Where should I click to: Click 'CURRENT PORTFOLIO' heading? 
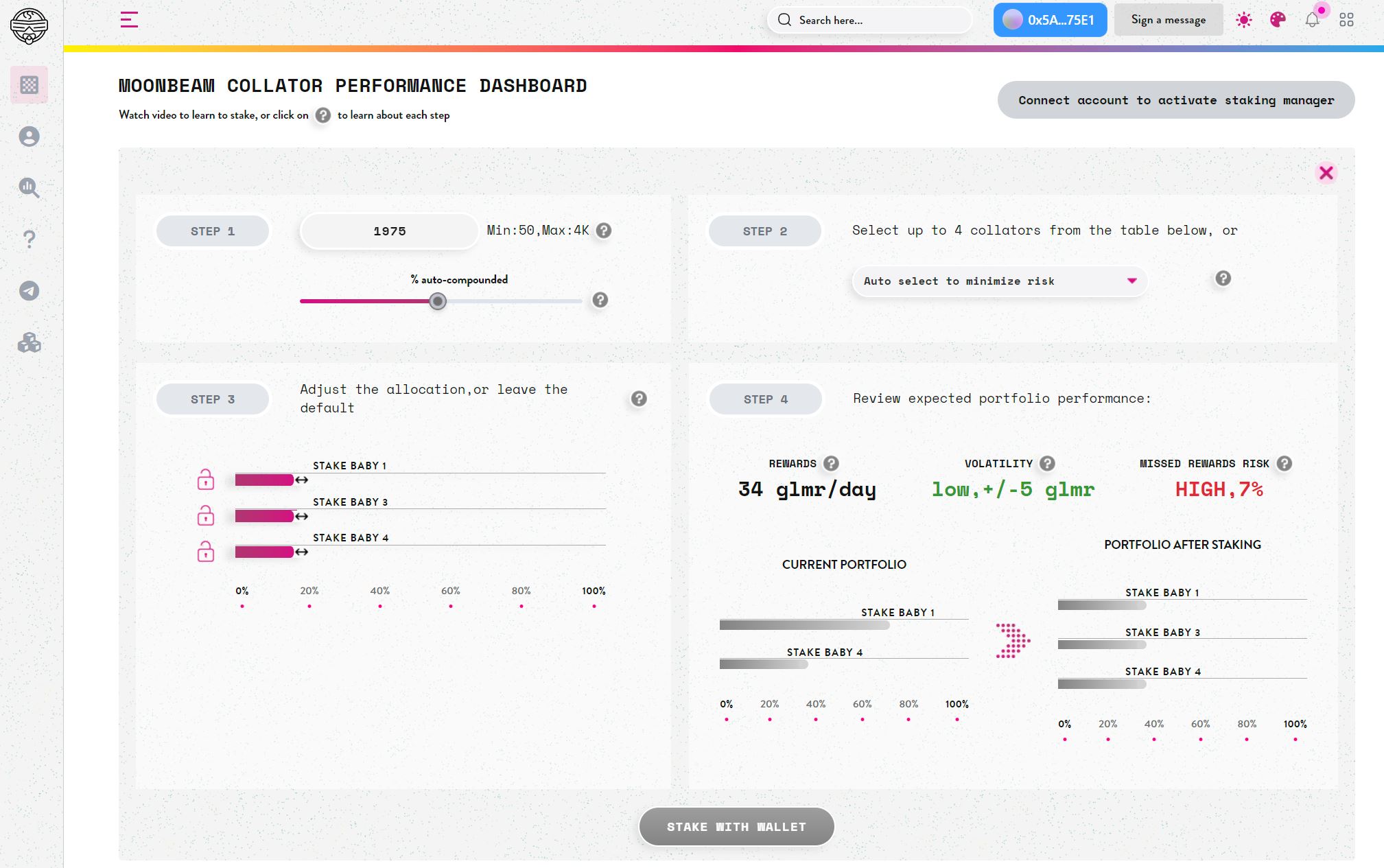coord(844,565)
